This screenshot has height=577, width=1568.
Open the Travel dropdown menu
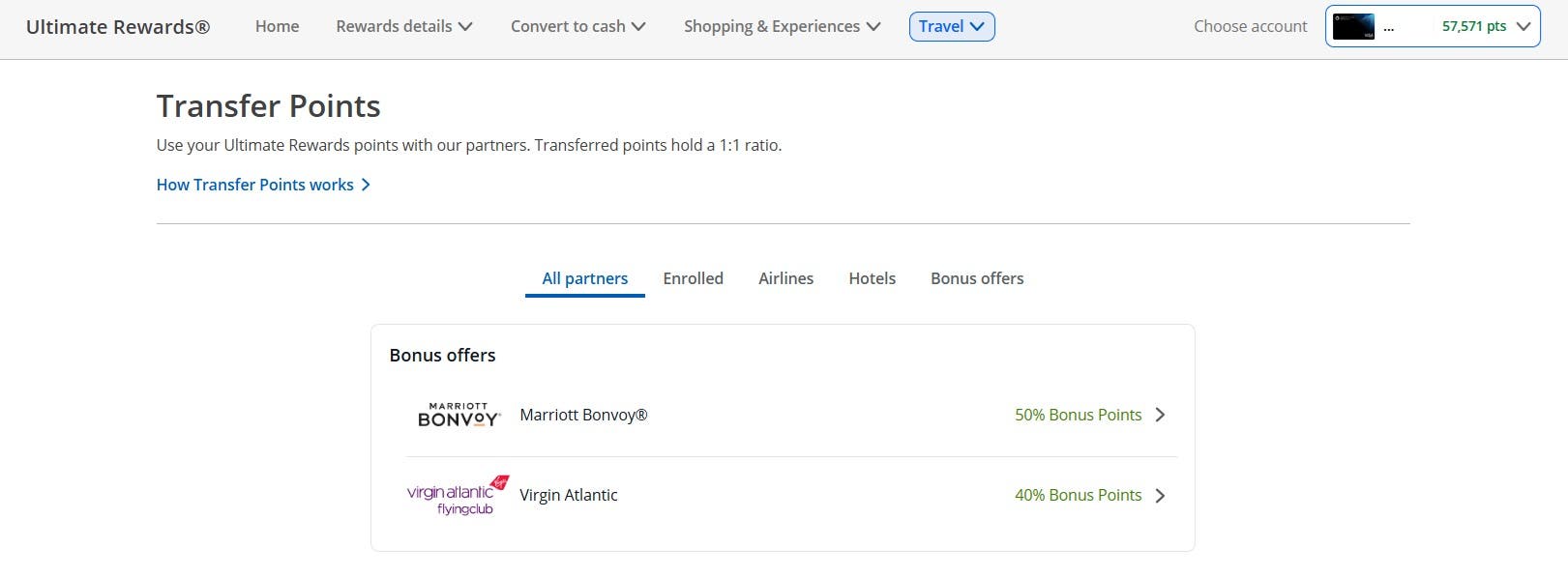pos(952,27)
